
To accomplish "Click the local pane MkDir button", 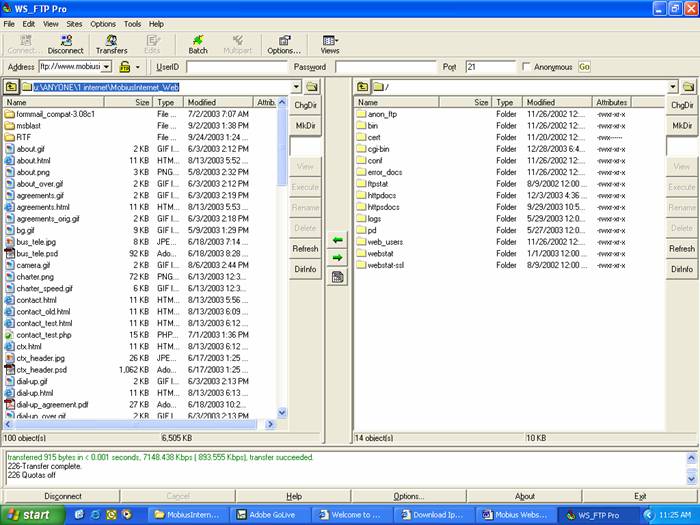I will point(305,126).
